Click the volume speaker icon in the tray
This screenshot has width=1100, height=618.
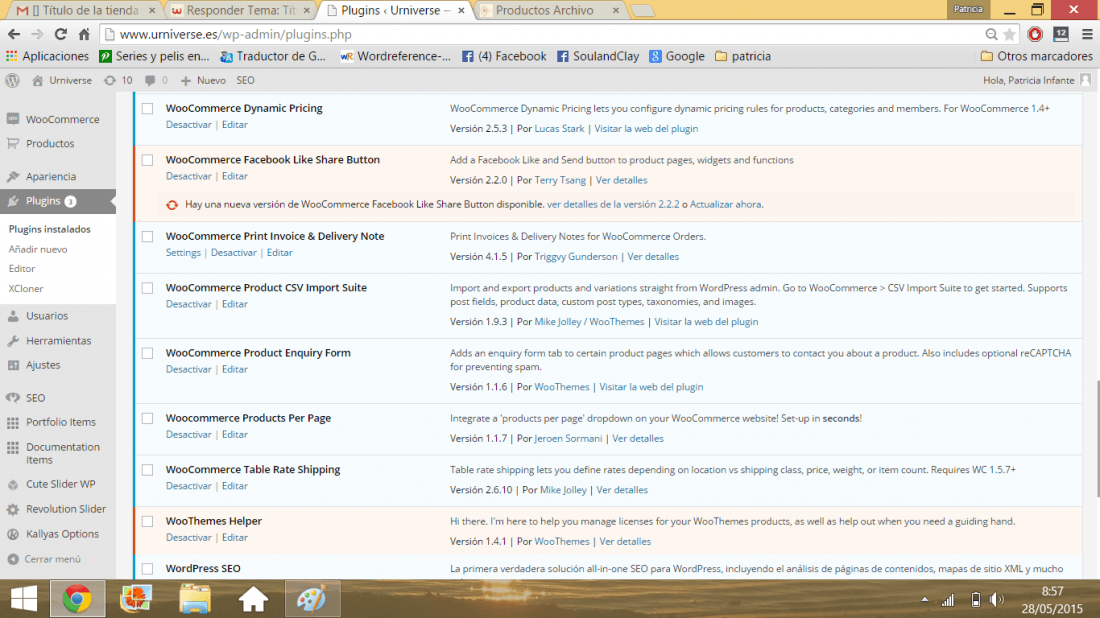[996, 600]
